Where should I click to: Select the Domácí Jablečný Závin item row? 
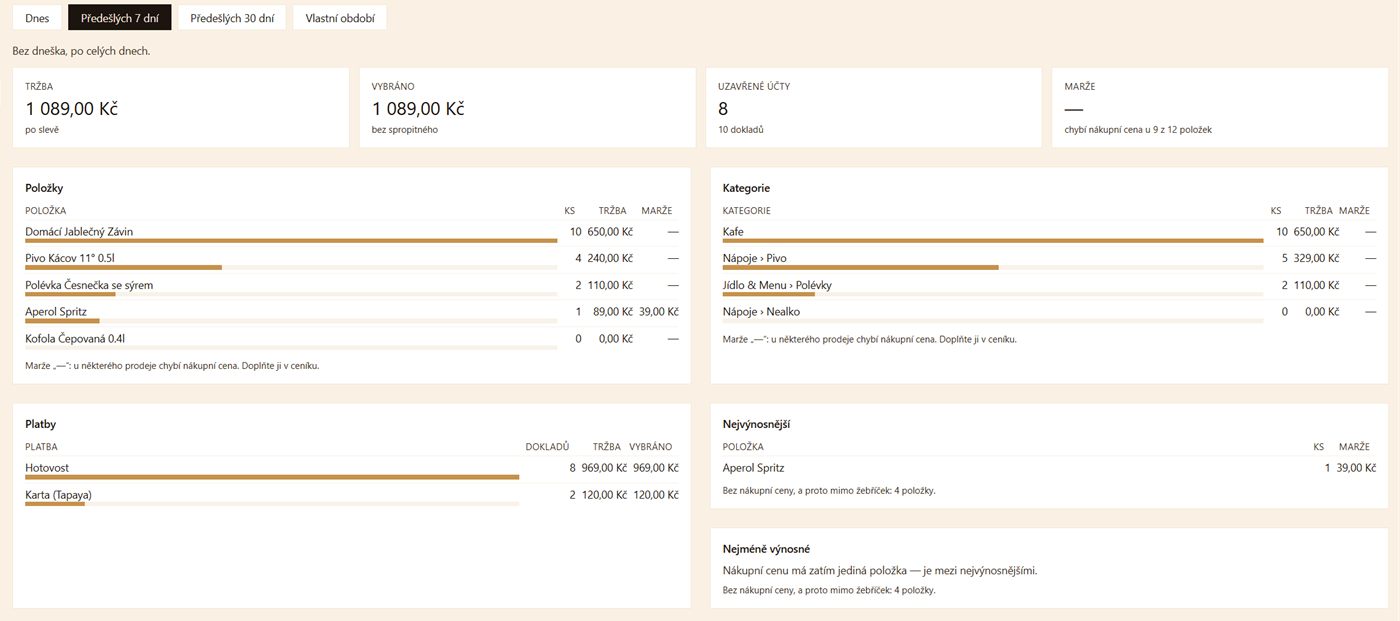pyautogui.click(x=351, y=233)
